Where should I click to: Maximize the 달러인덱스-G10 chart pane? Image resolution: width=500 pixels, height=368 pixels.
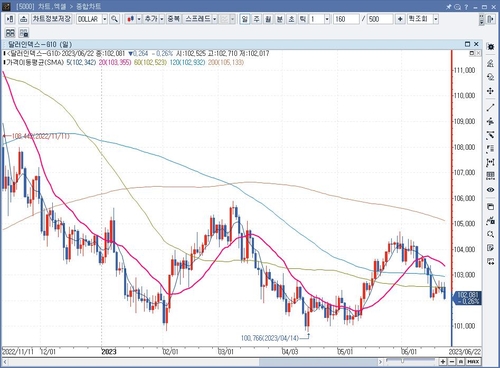(467, 44)
